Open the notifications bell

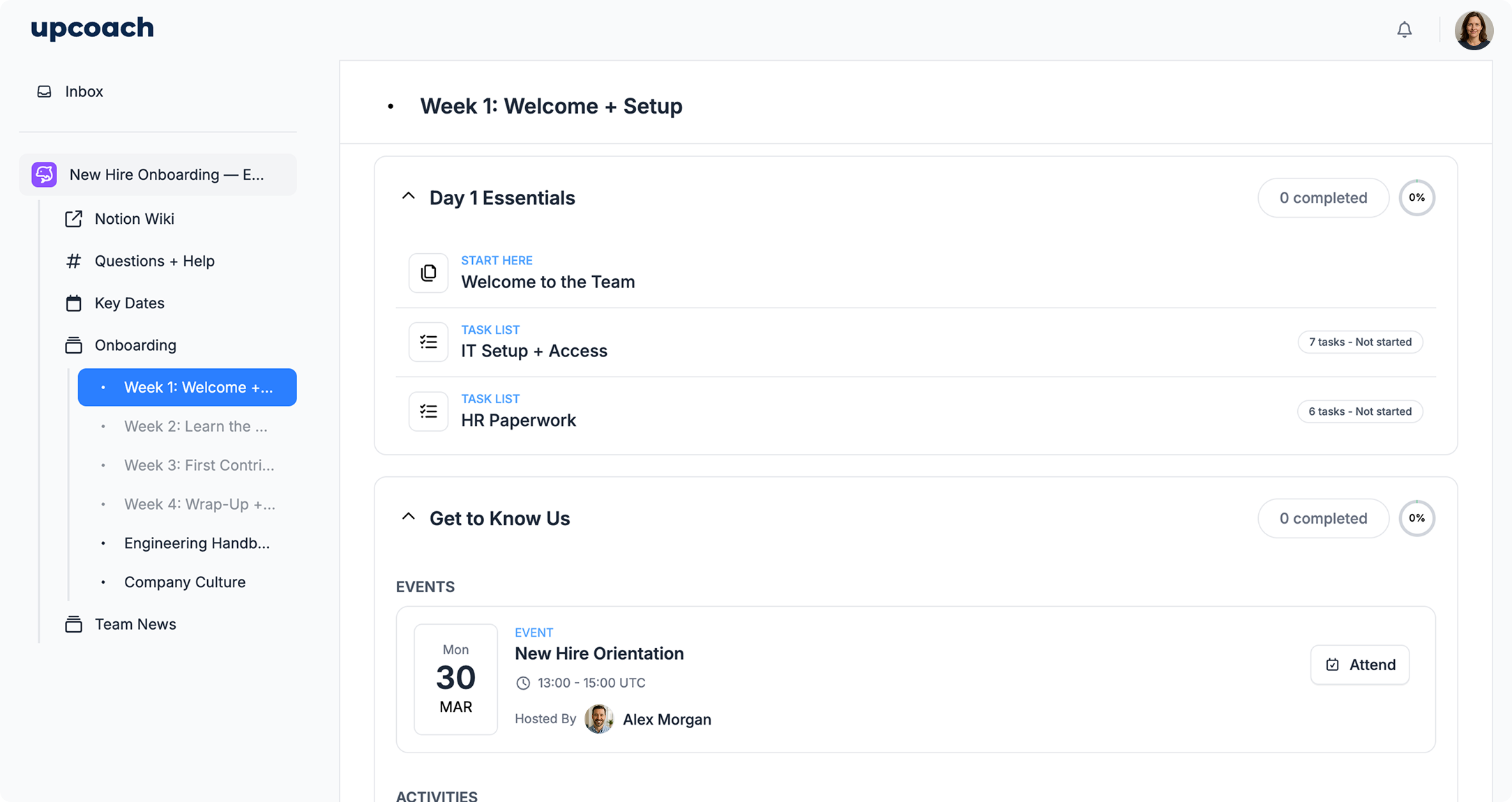1404,30
